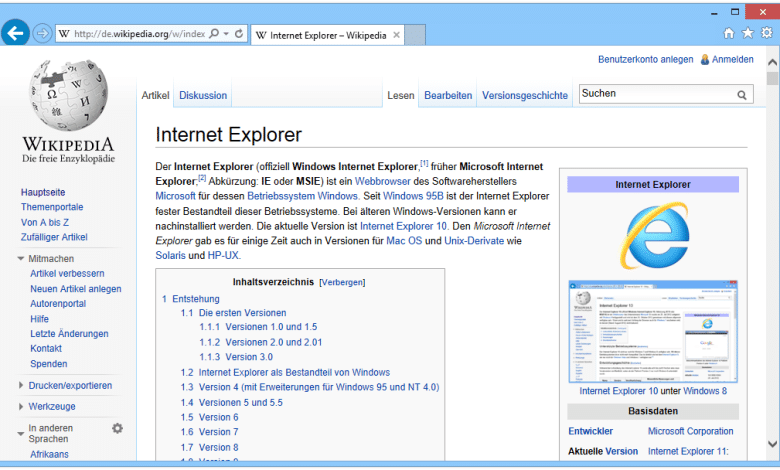
Task: Click the Internet Explorer logo image
Action: [x=653, y=235]
